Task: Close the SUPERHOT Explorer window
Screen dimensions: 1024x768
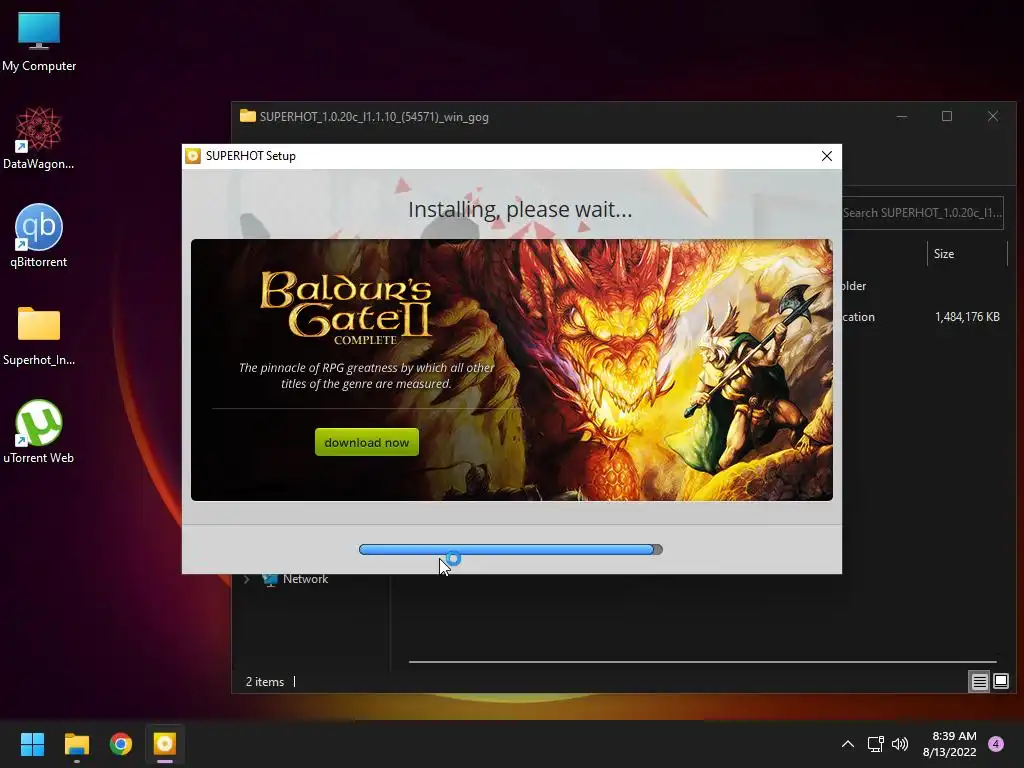Action: point(993,116)
